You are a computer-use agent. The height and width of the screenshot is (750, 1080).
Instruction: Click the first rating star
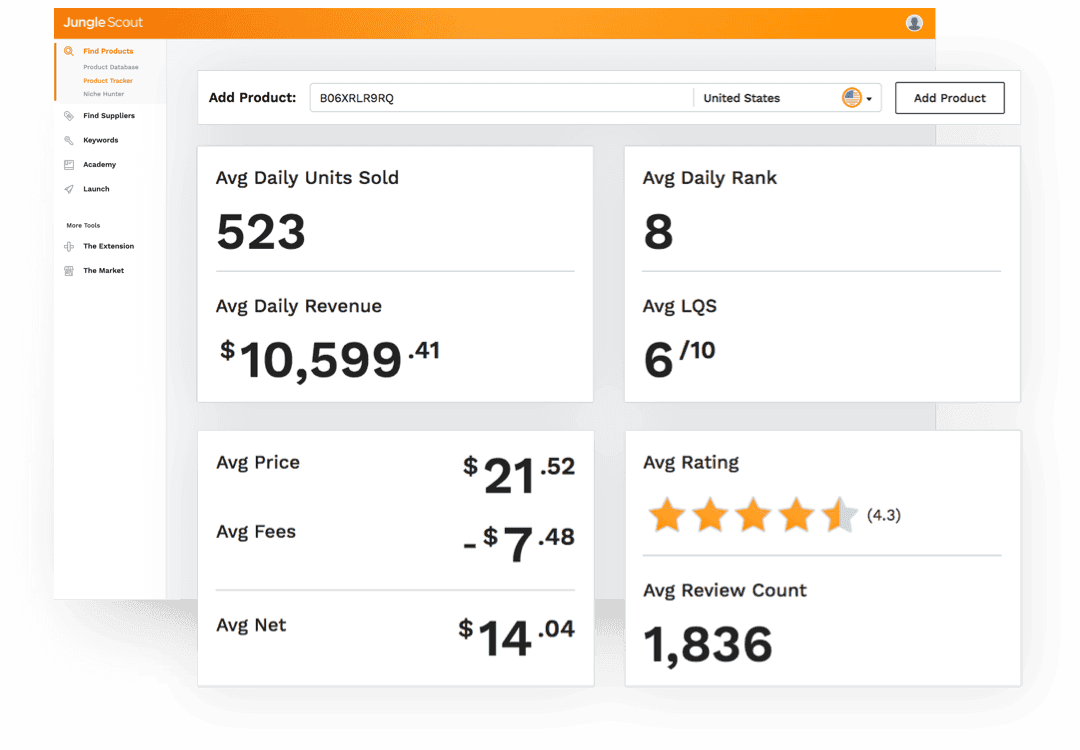click(x=667, y=515)
